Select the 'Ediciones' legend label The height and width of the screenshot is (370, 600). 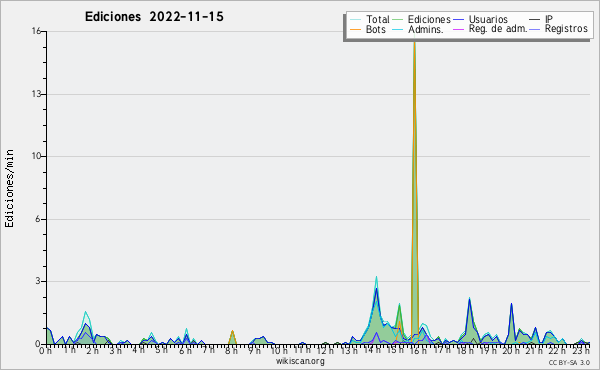[429, 19]
